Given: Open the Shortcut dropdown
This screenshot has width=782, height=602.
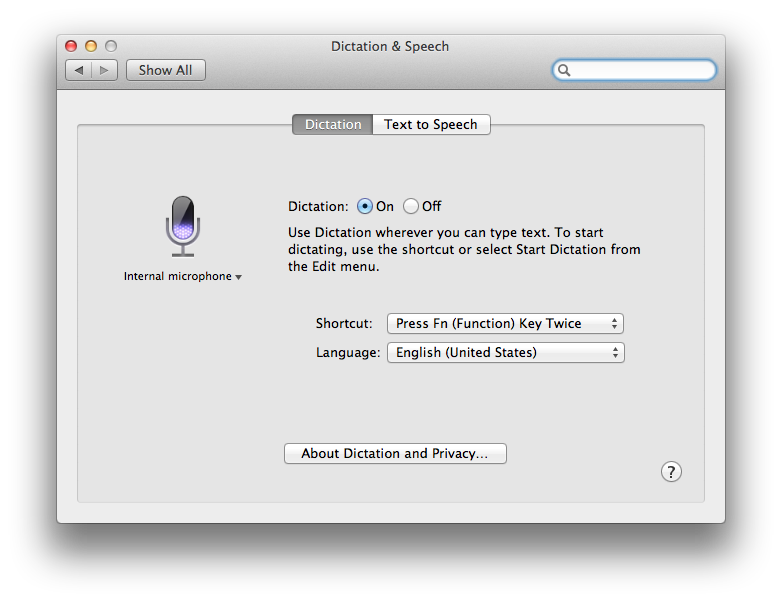Looking at the screenshot, I should [505, 323].
